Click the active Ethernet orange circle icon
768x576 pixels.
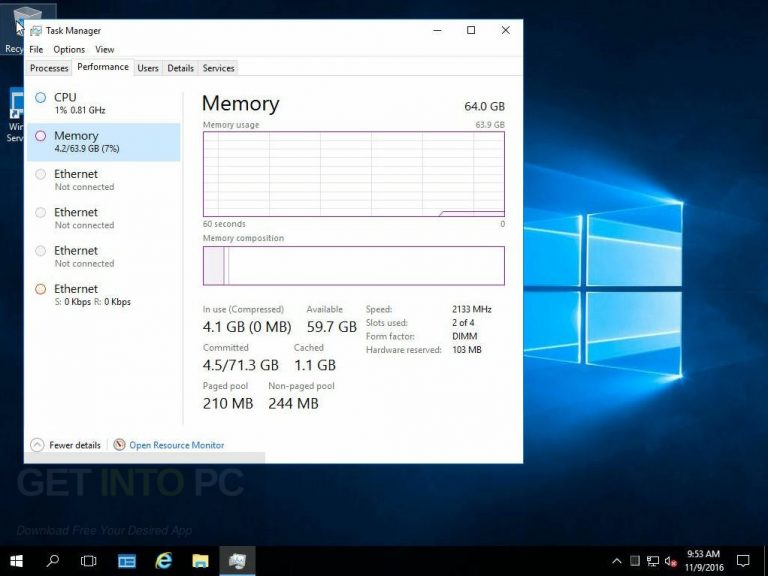click(x=41, y=289)
